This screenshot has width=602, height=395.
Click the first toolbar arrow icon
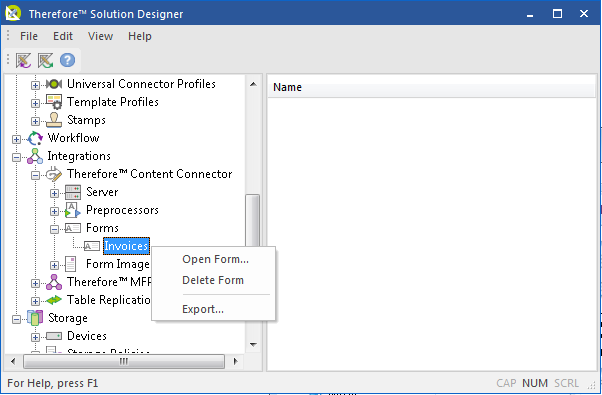(23, 61)
